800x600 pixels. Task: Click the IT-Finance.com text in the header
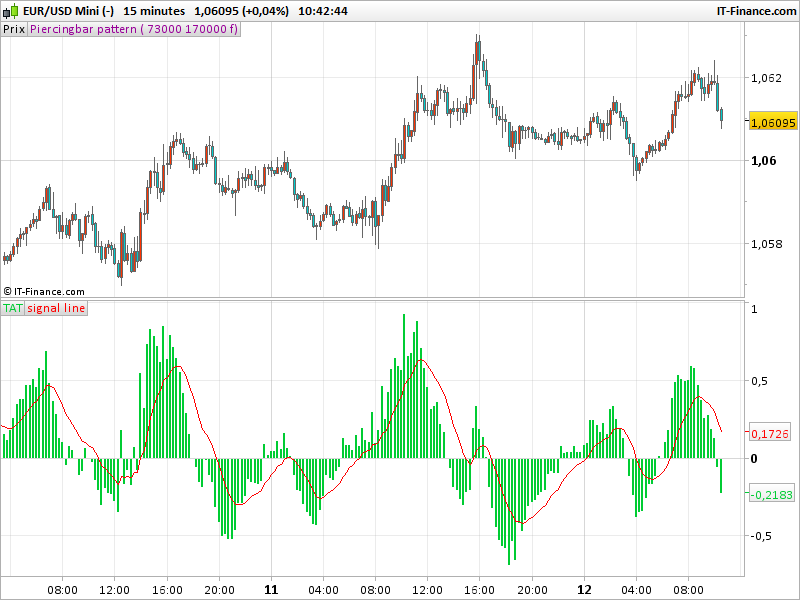(756, 11)
